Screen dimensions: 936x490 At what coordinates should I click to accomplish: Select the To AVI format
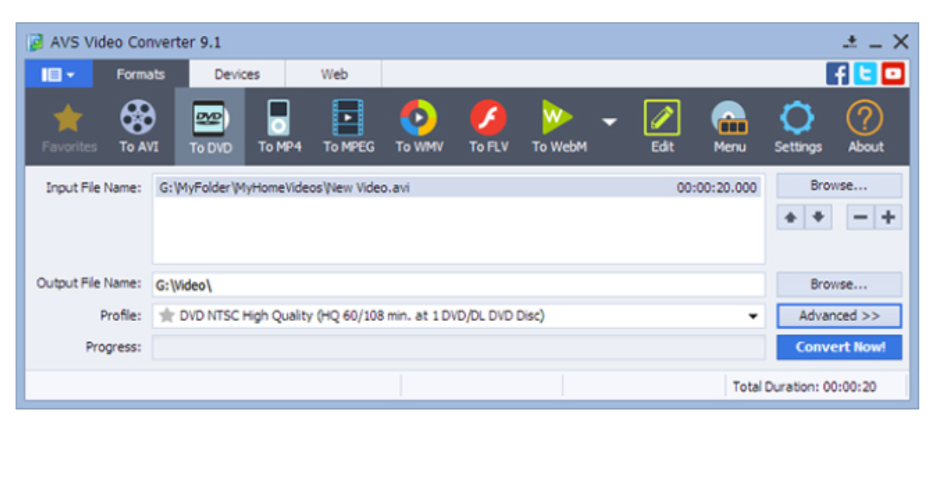tap(138, 127)
